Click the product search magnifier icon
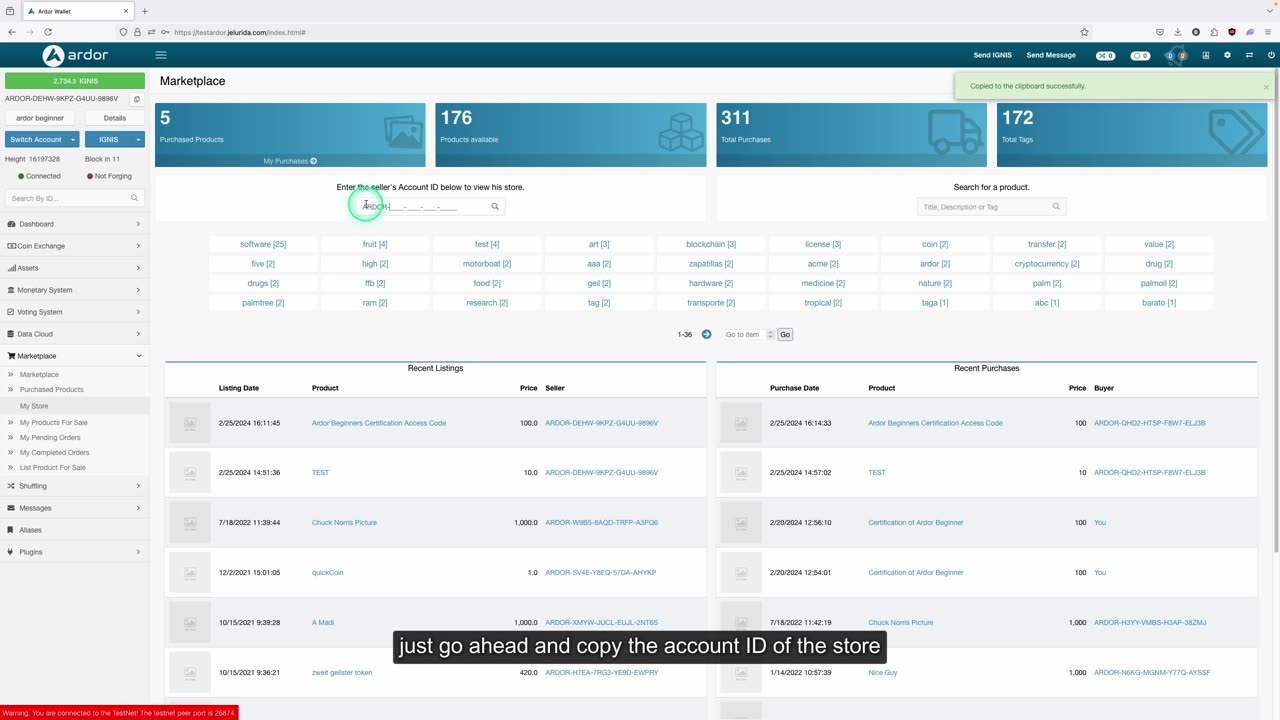The height and width of the screenshot is (720, 1280). pos(1055,207)
